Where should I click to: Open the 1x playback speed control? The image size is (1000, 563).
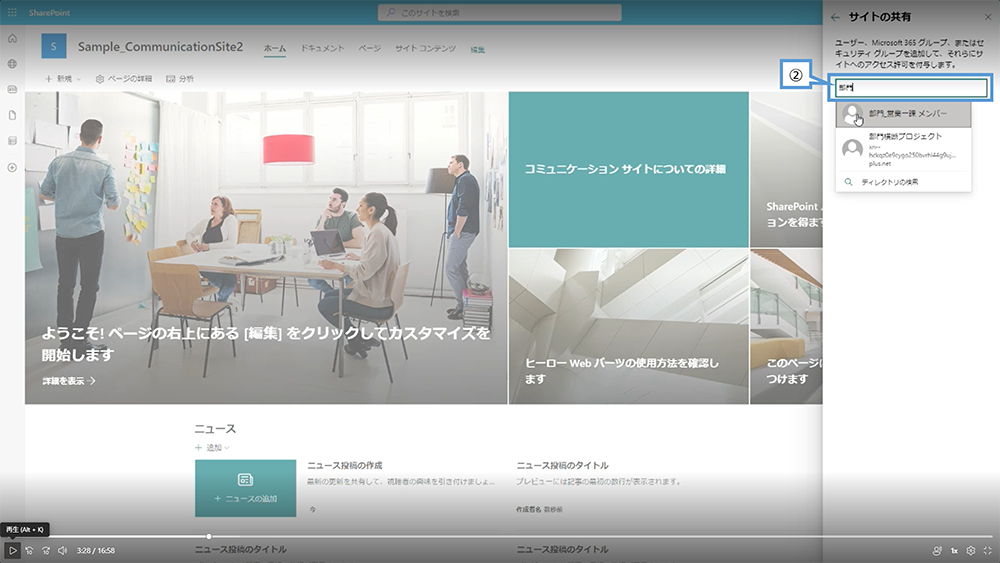click(x=954, y=550)
